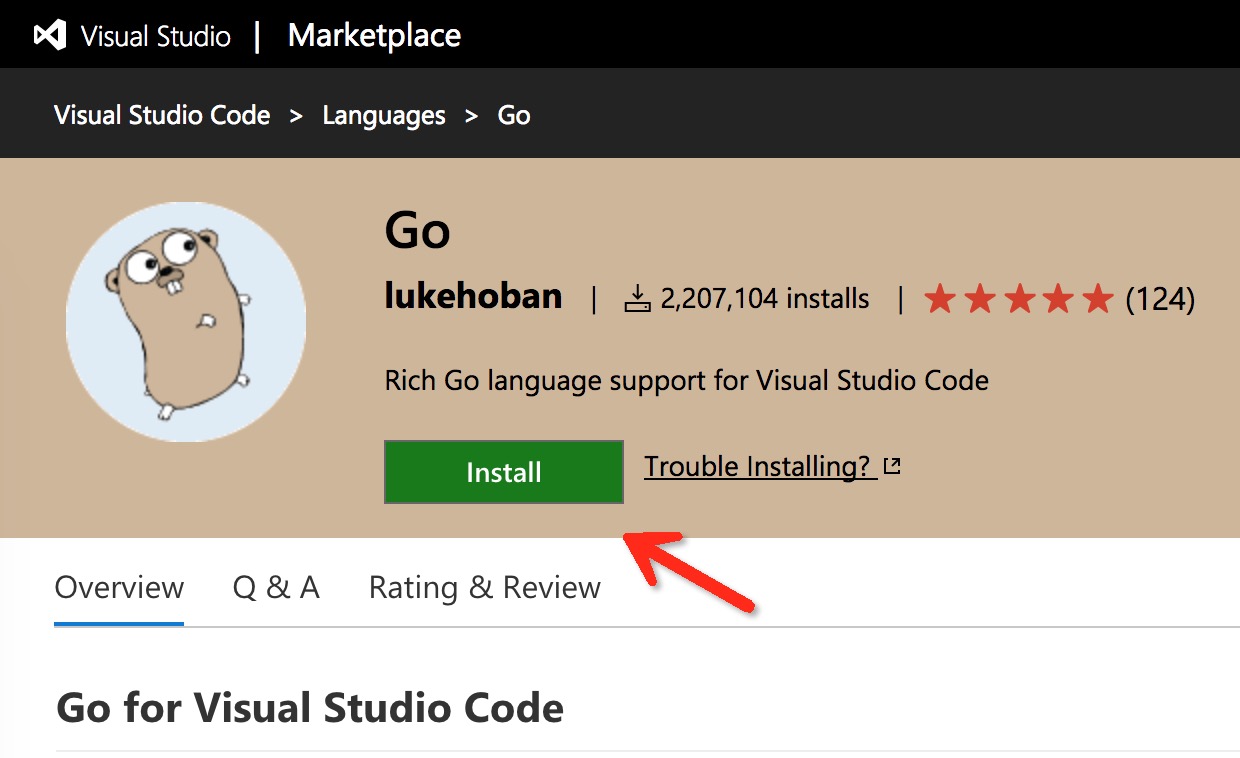The width and height of the screenshot is (1240, 758).
Task: Click the fifth rating star
Action: pyautogui.click(x=1098, y=298)
